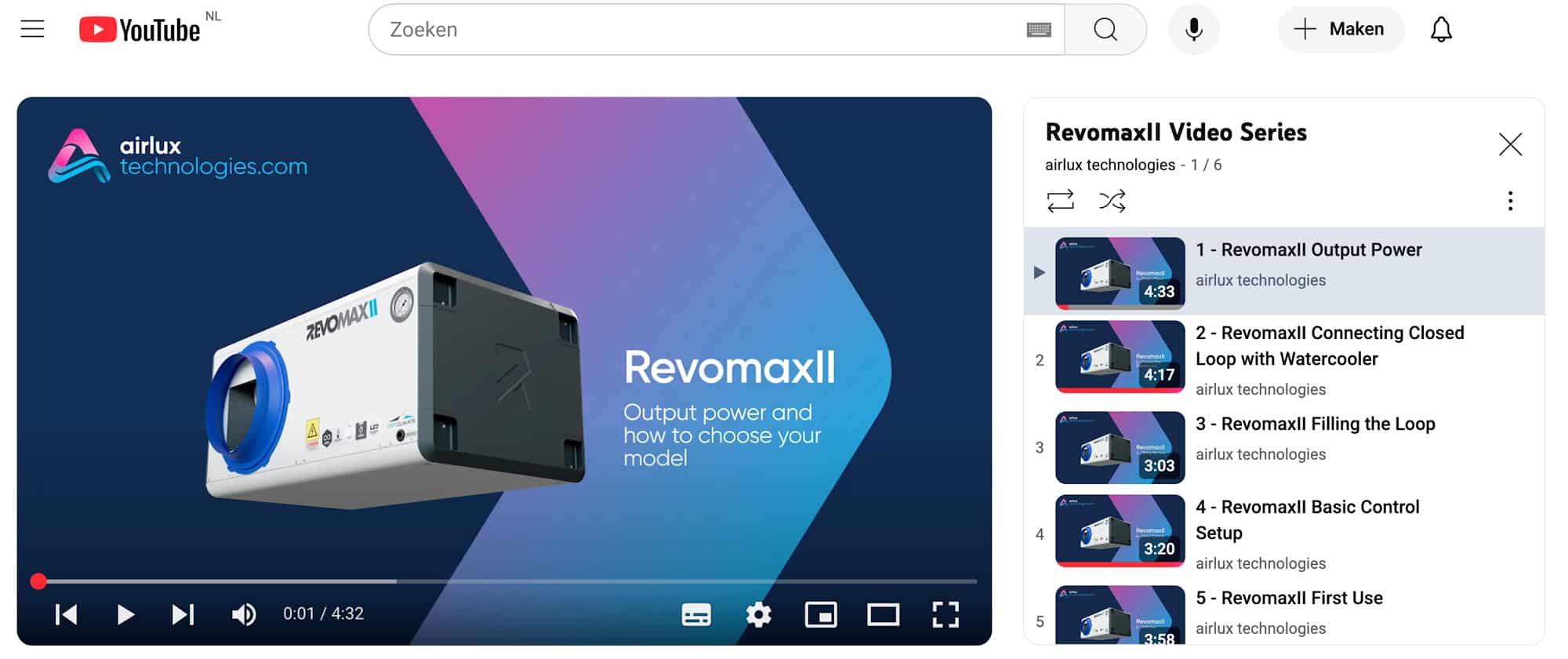Open the notifications bell
Viewport: 1568px width, 659px height.
[x=1441, y=30]
